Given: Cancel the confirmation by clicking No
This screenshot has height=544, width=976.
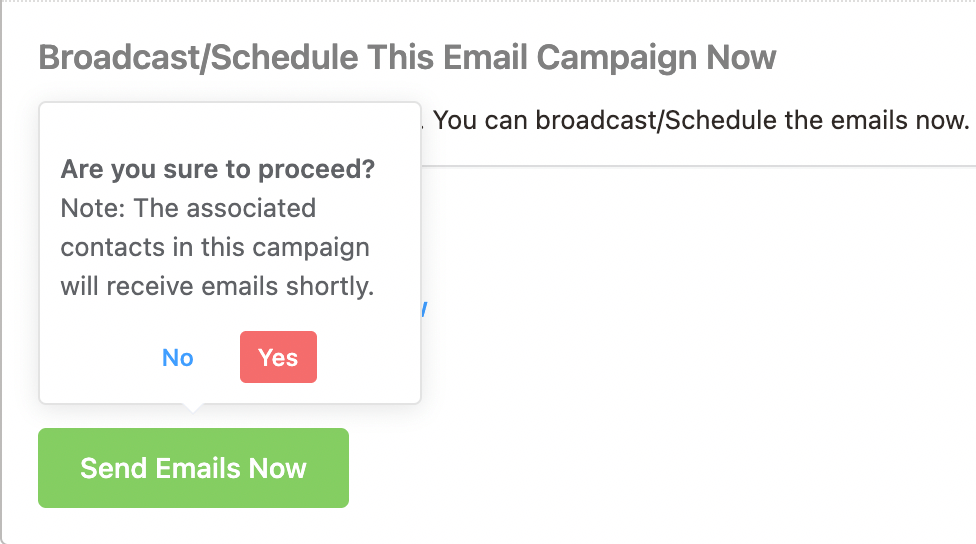Looking at the screenshot, I should pyautogui.click(x=178, y=357).
